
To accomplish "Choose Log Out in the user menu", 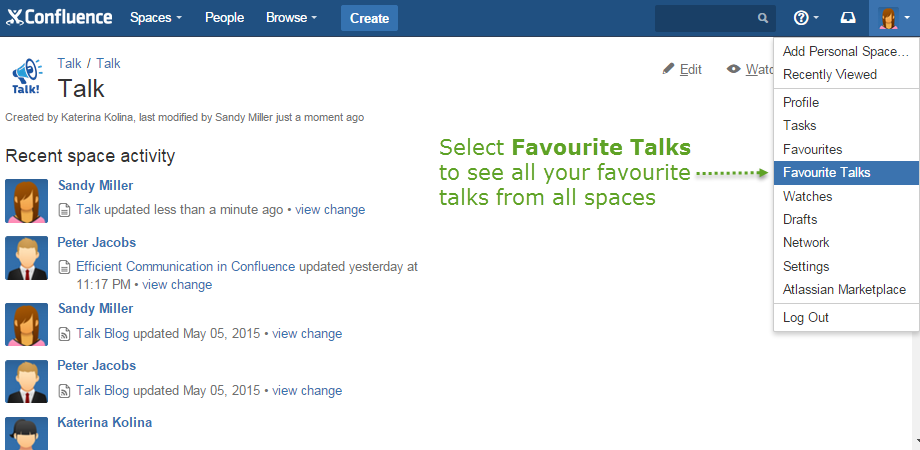I will (x=806, y=318).
